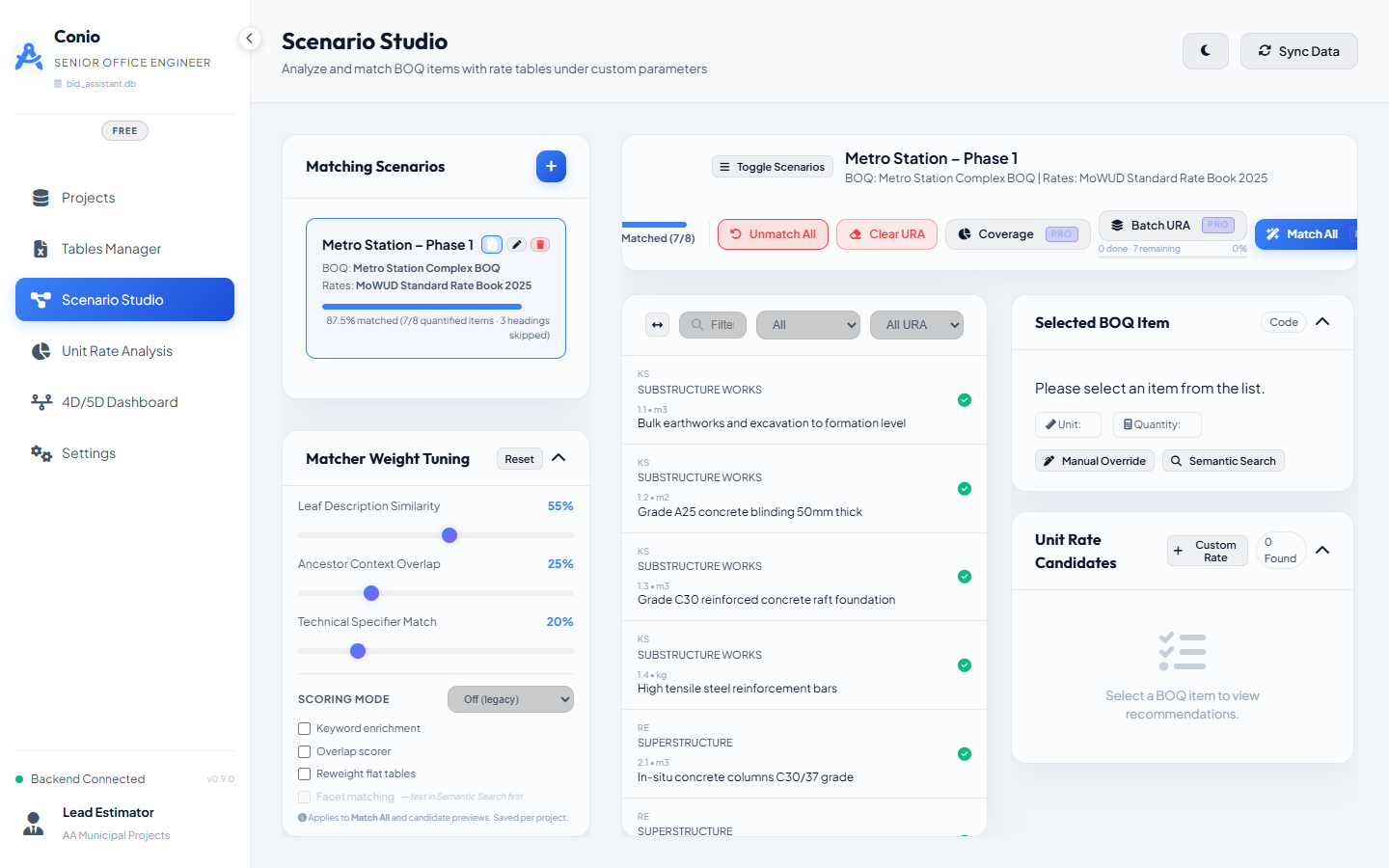Select the Bulk earthworks and excavation BOQ row
Viewport: 1389px width, 868px height.
(804, 400)
